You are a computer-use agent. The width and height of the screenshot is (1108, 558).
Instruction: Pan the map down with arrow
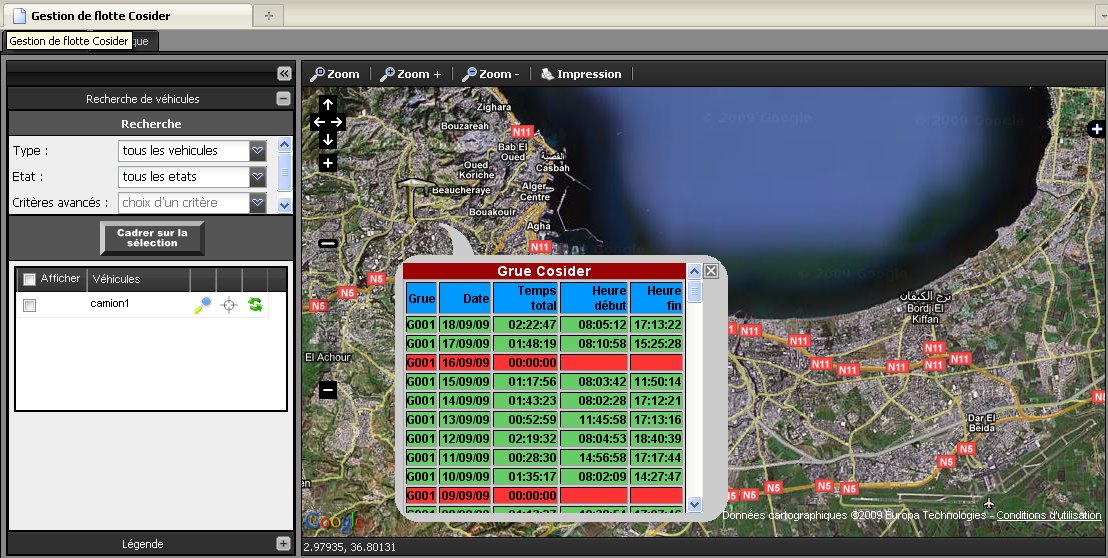click(x=328, y=140)
